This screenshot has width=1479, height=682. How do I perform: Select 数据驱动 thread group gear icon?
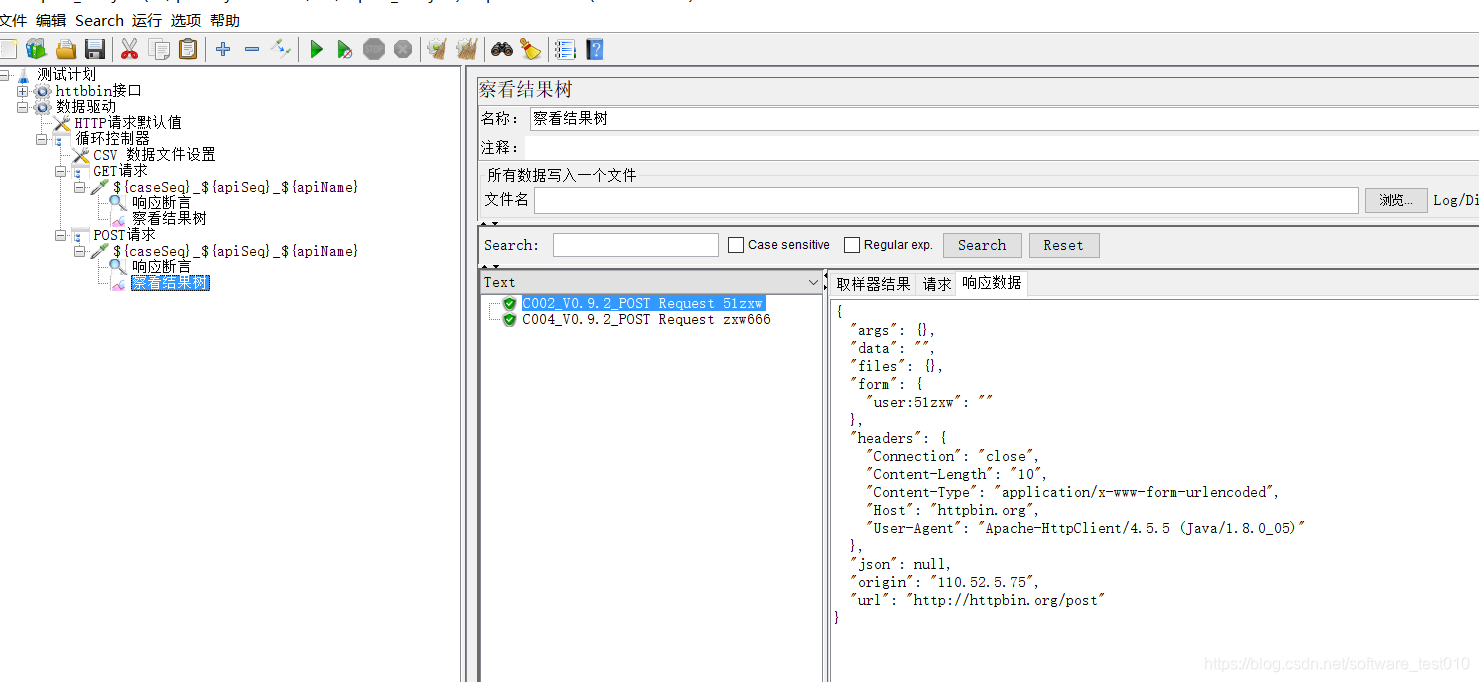point(43,107)
